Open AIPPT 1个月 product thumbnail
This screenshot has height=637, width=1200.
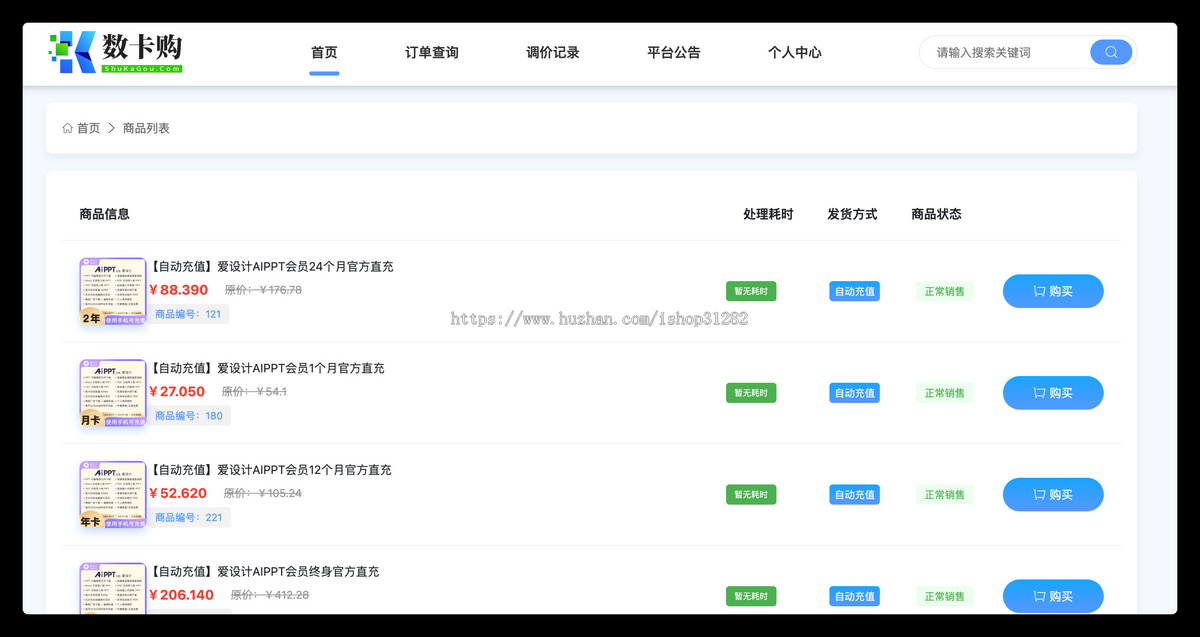pyautogui.click(x=113, y=394)
